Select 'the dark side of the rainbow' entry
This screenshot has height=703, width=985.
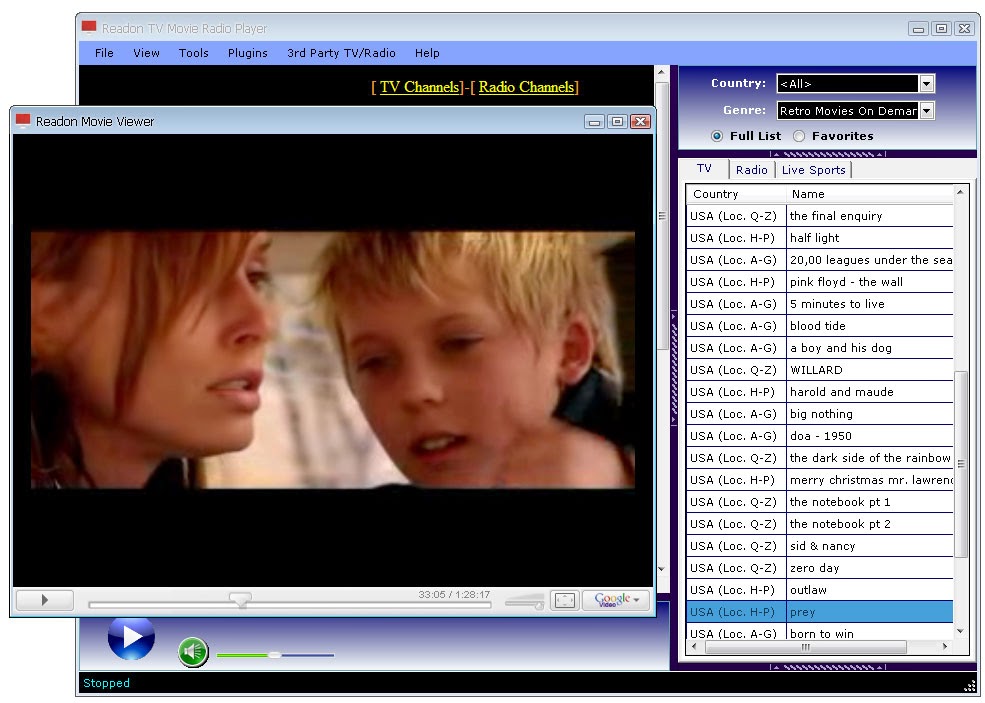[819, 458]
